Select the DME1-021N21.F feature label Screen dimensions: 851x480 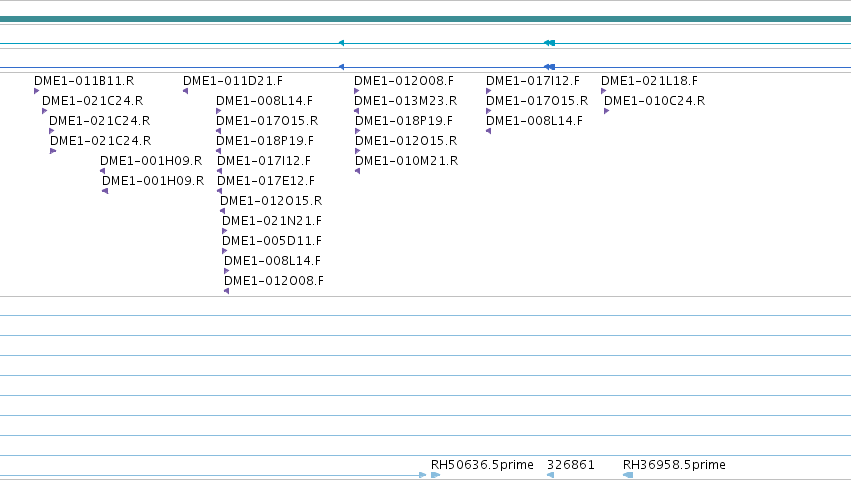pyautogui.click(x=272, y=221)
